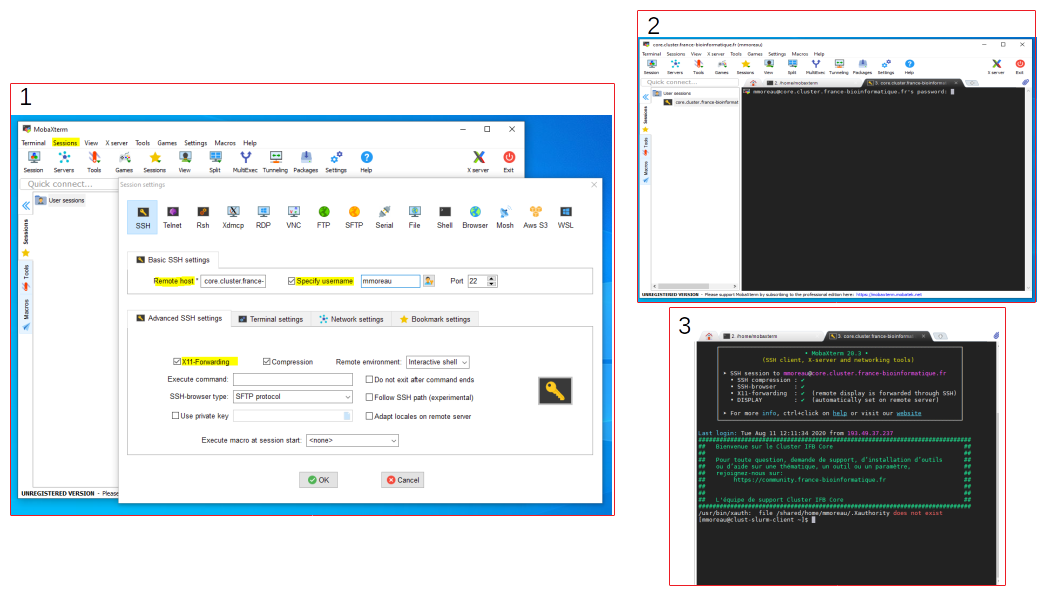This screenshot has width=1058, height=595.
Task: Cancel the Session settings dialog
Action: click(403, 480)
